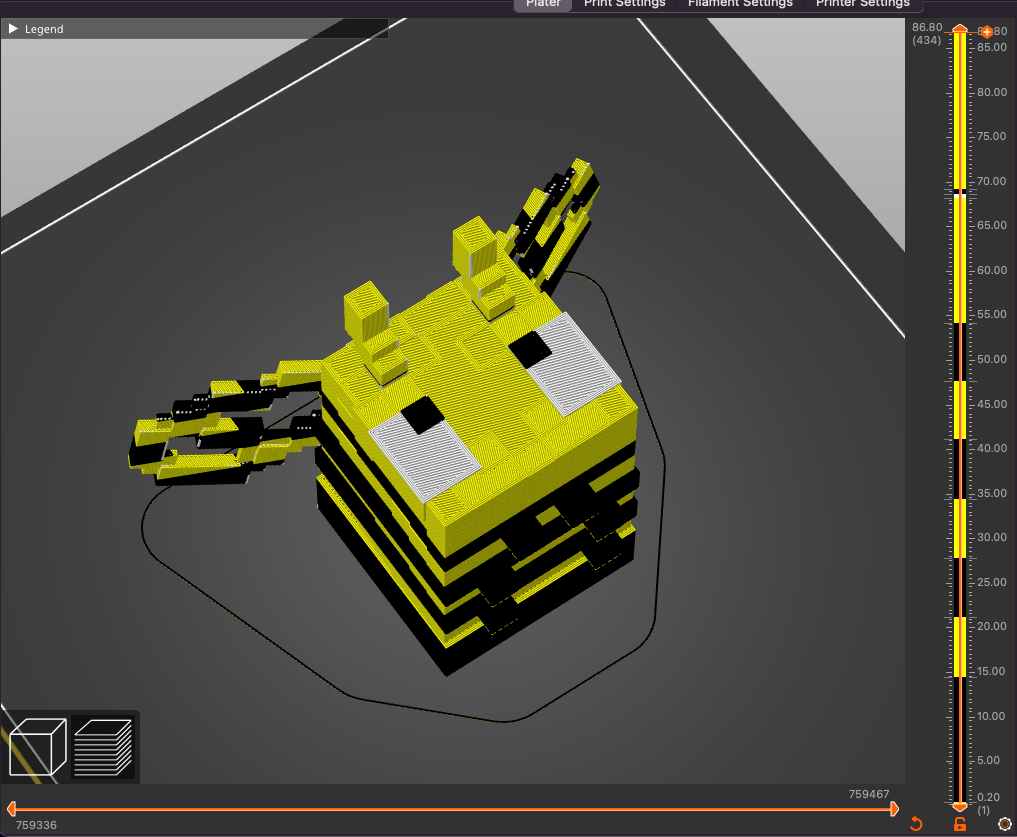Click the layer slider track at 50.00
Viewport: 1017px width, 837px height.
960,359
